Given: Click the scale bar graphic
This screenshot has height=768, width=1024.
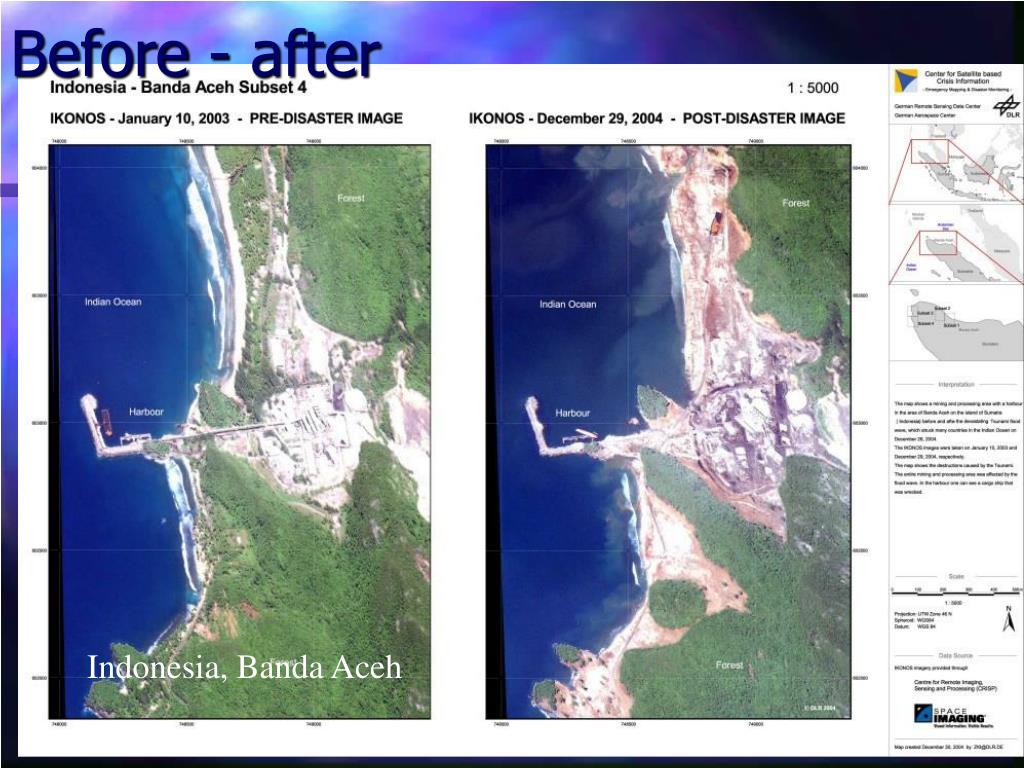Looking at the screenshot, I should point(956,591).
